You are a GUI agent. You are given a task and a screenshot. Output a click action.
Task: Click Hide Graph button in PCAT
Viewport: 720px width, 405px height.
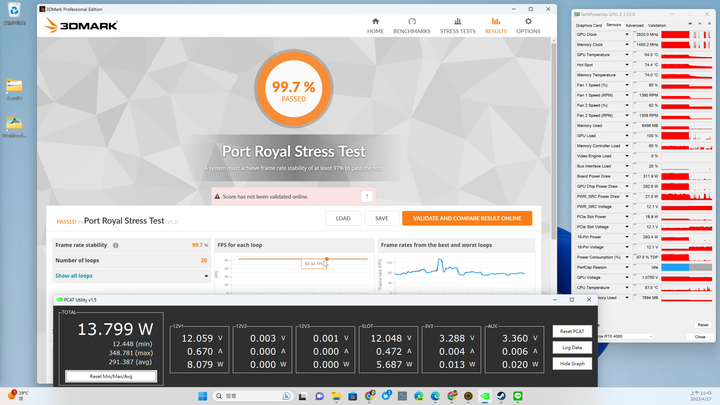[x=572, y=364]
